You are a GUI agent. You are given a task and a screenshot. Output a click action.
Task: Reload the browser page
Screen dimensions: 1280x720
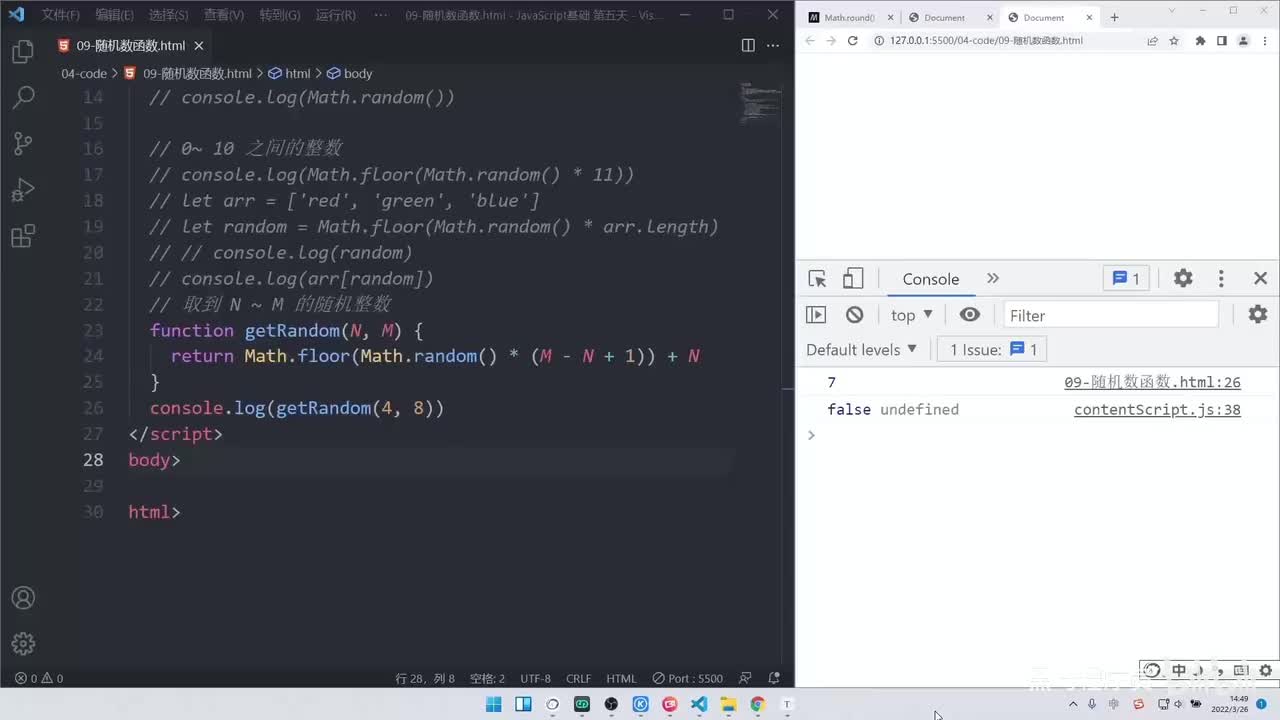pyautogui.click(x=853, y=41)
